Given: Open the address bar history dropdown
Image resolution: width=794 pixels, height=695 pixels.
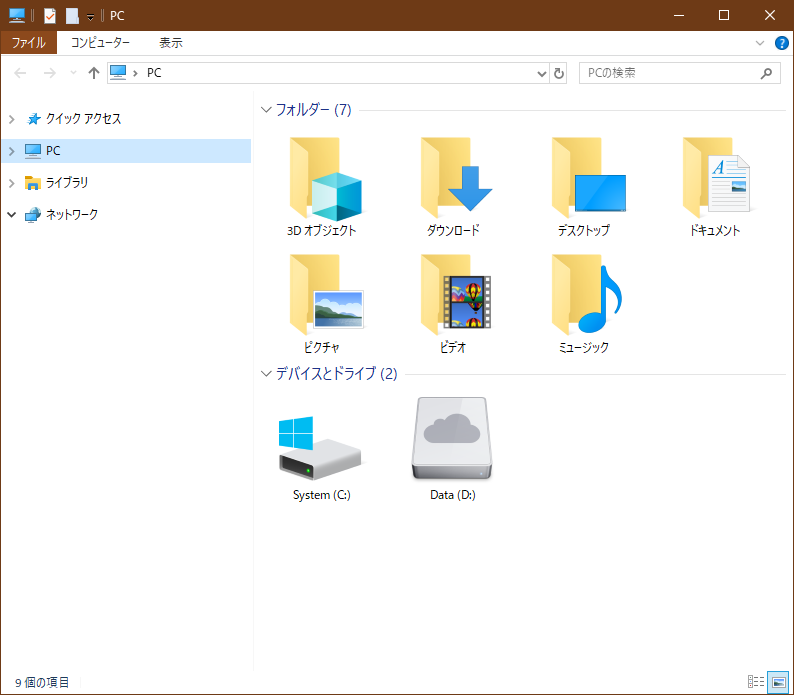Looking at the screenshot, I should 541,73.
